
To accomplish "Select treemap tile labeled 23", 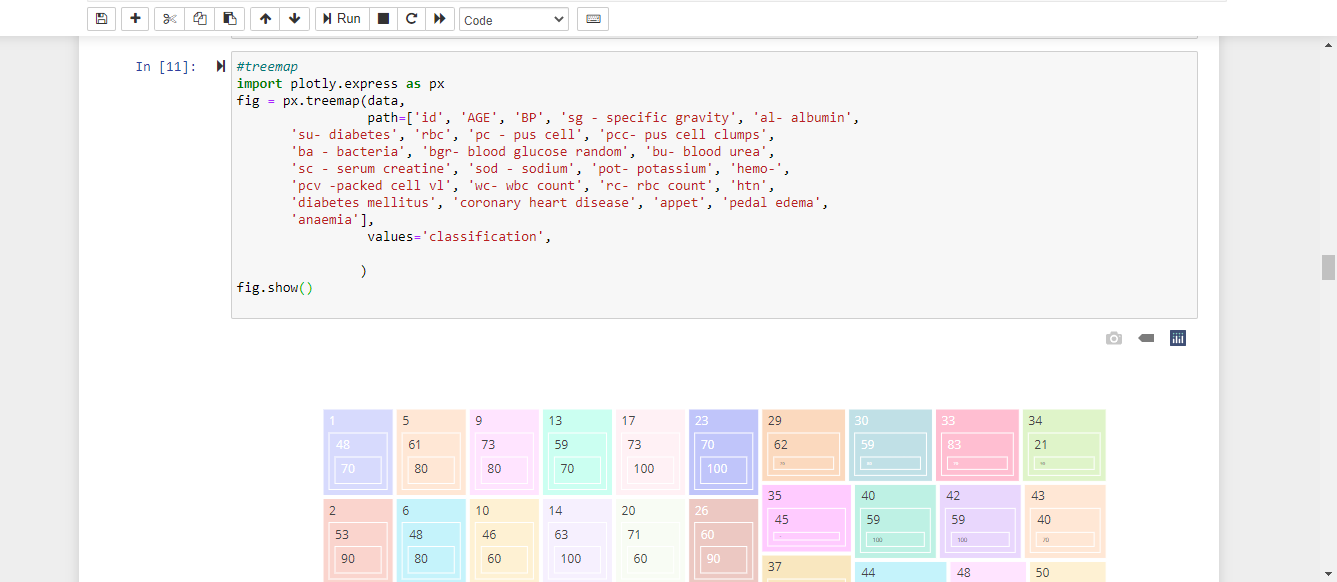I will 723,452.
